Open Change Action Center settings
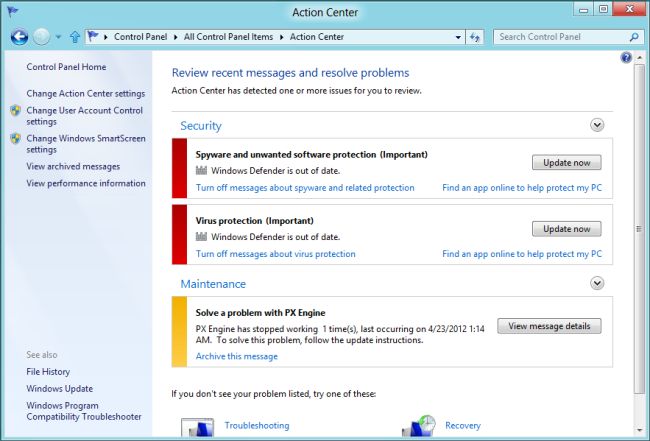The height and width of the screenshot is (441, 650). (86, 94)
